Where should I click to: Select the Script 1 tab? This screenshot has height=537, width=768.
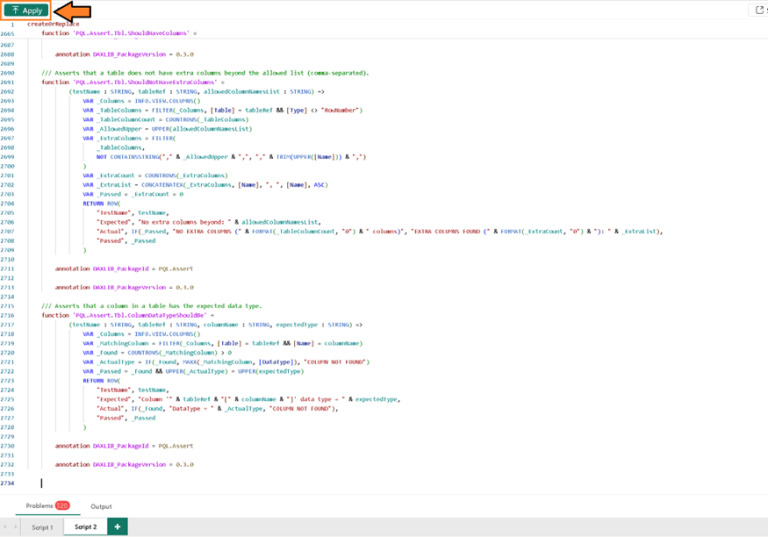coord(42,527)
